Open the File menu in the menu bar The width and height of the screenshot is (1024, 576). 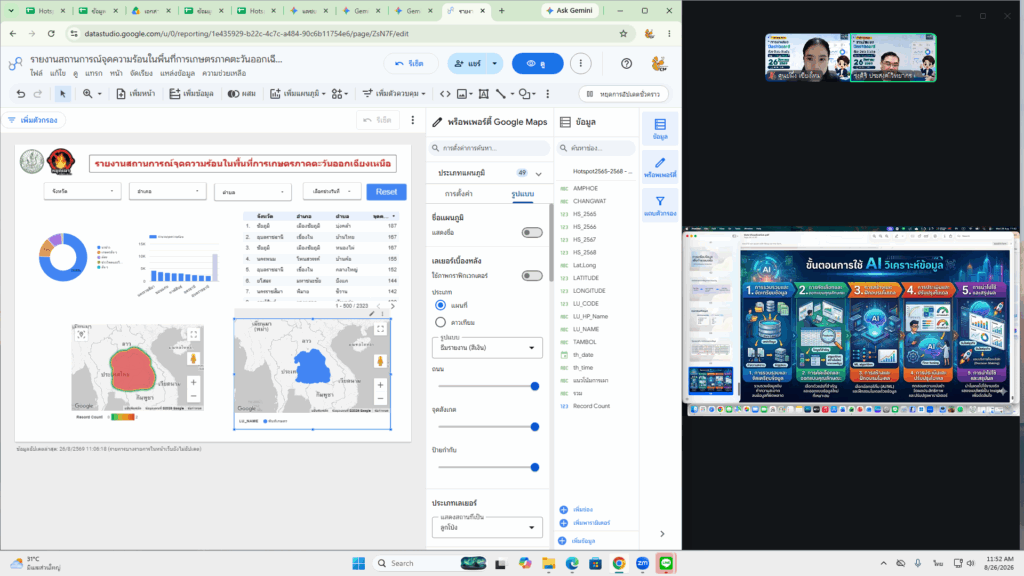coord(36,73)
